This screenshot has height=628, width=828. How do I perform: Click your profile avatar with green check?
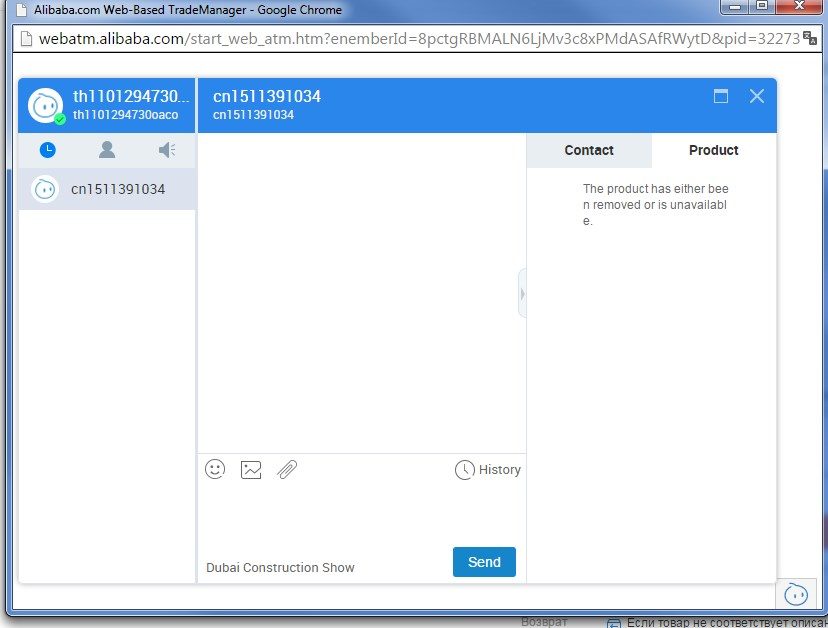tap(45, 105)
